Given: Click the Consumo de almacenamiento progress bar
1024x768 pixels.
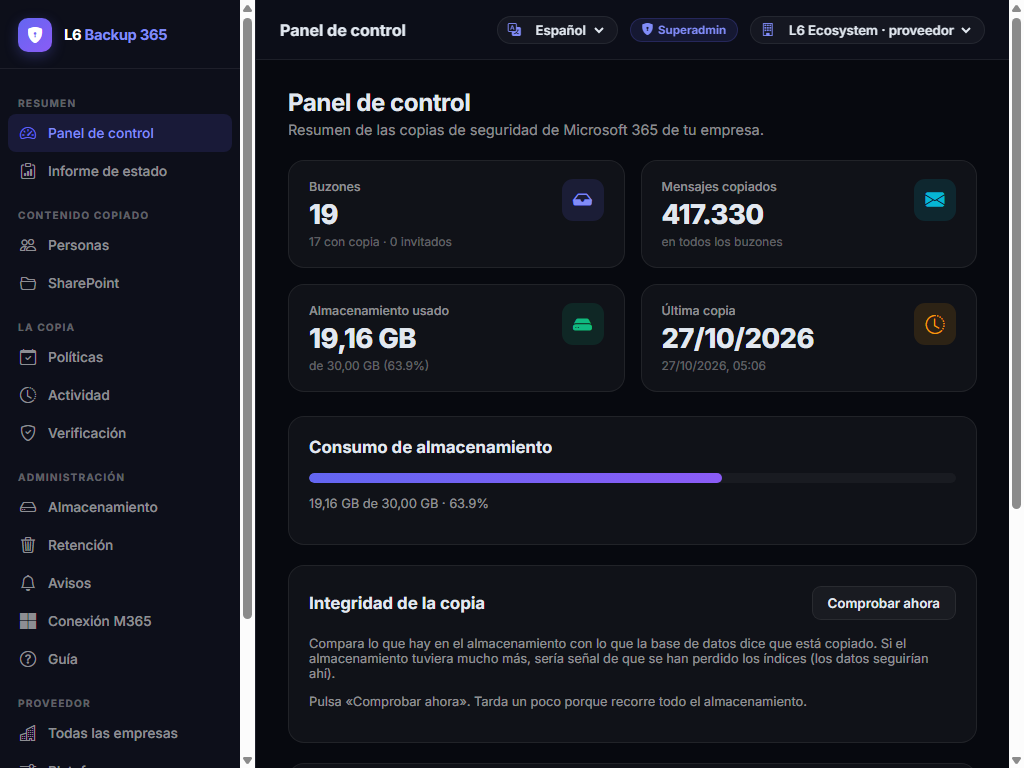Looking at the screenshot, I should [632, 478].
